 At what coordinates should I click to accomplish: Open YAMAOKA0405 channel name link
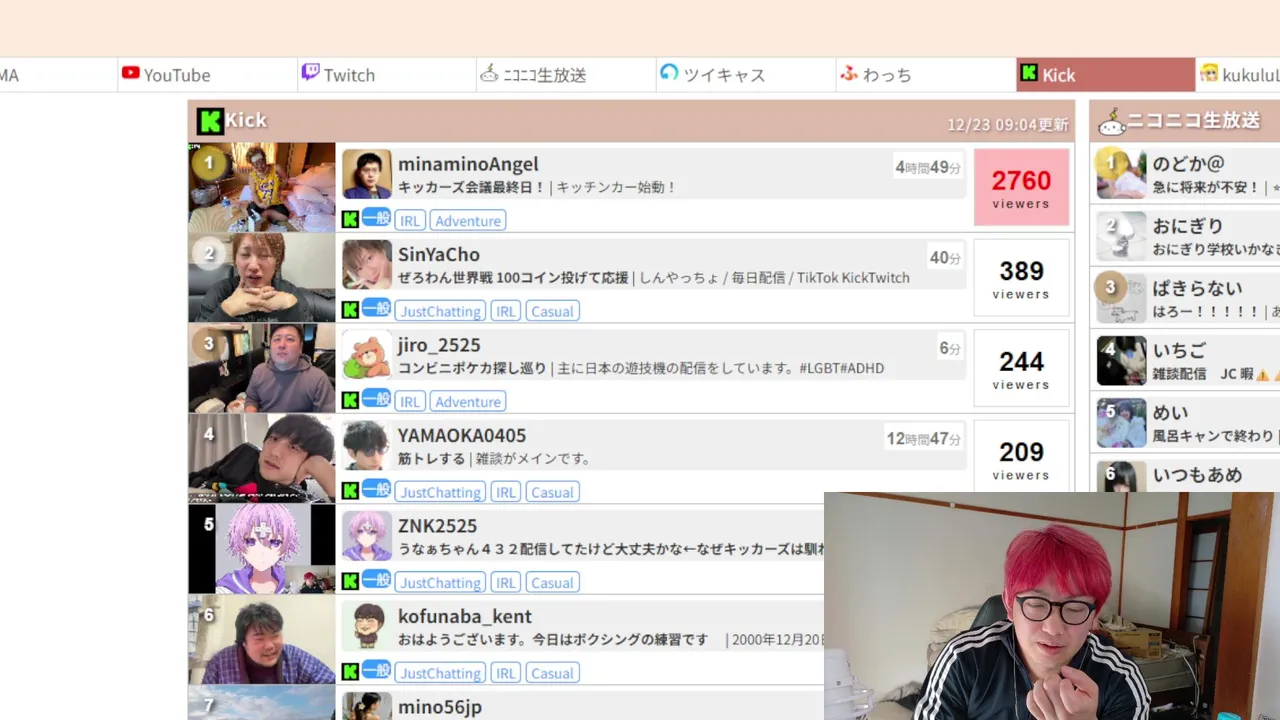point(462,436)
